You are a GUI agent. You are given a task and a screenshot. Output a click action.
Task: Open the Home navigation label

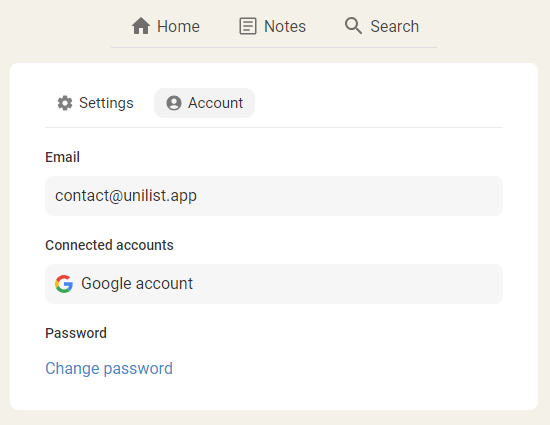178,26
